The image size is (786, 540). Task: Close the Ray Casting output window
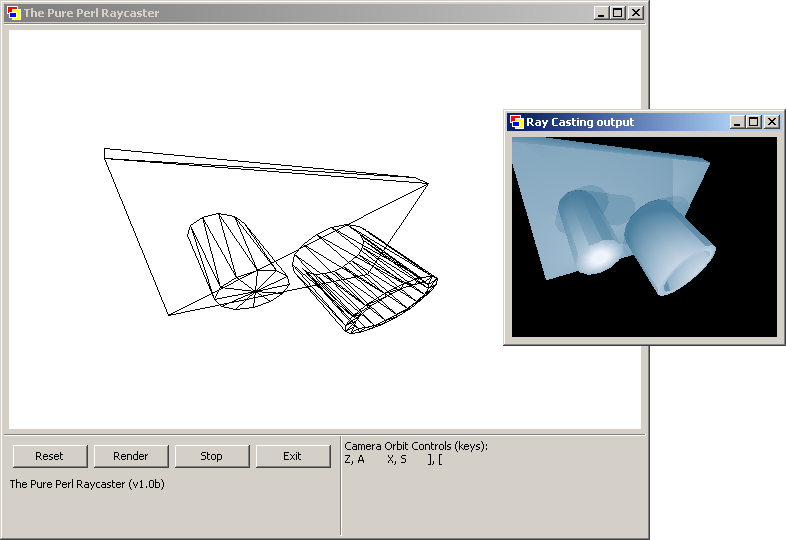772,122
